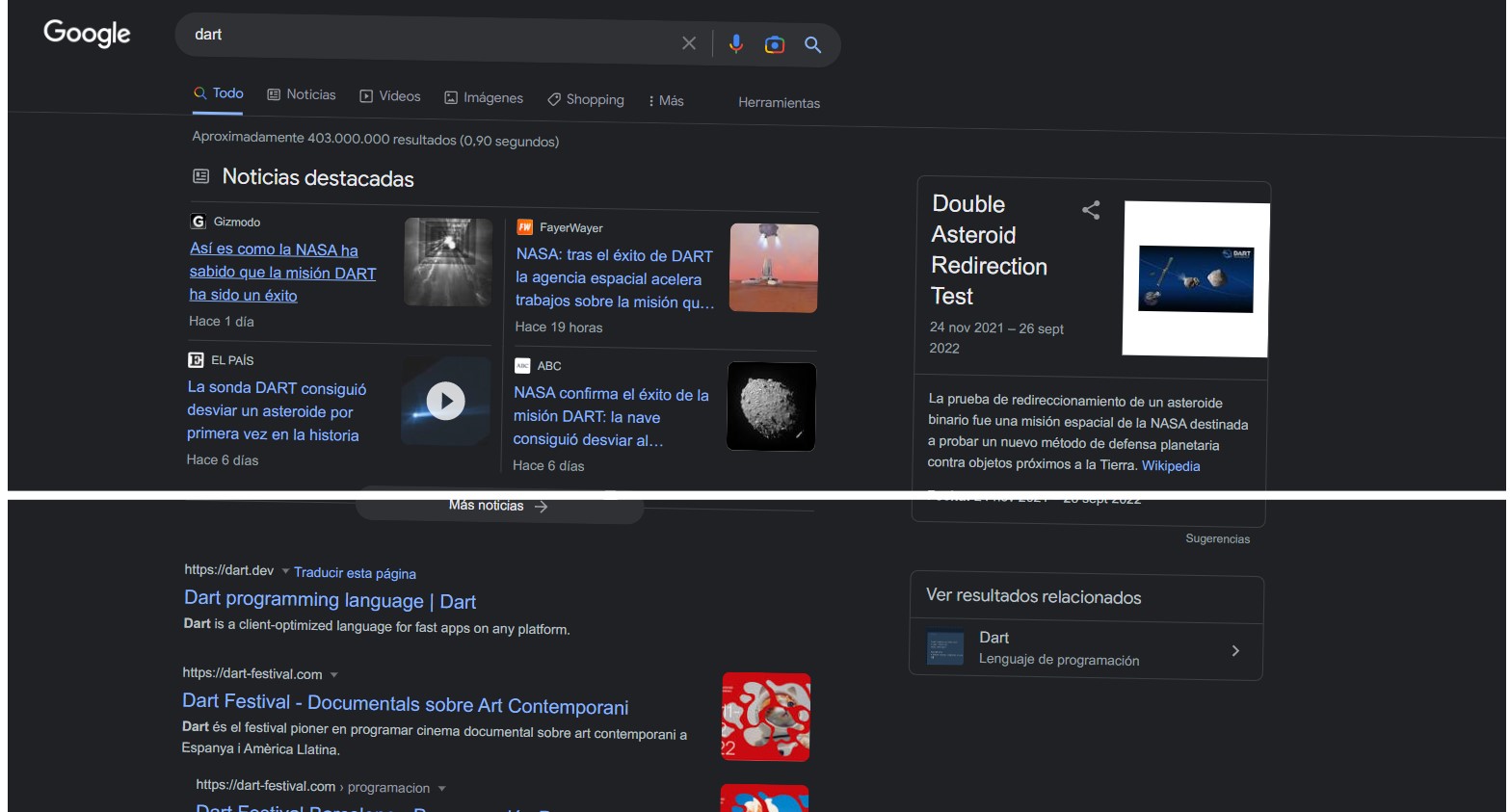Click the search magnifier icon
Image resolution: width=1510 pixels, height=812 pixels.
812,43
